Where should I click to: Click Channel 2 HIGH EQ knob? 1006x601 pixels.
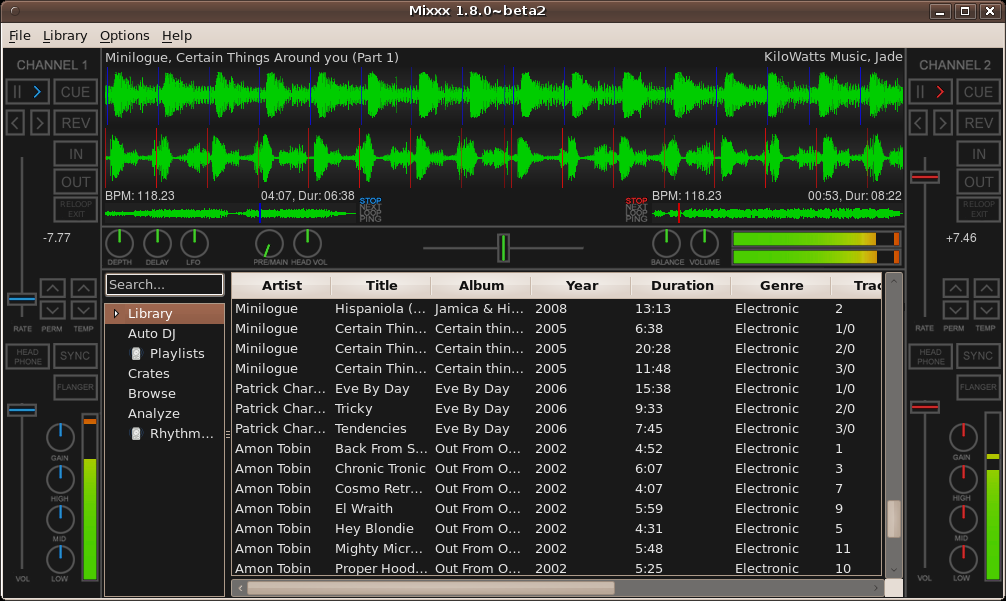click(x=963, y=479)
